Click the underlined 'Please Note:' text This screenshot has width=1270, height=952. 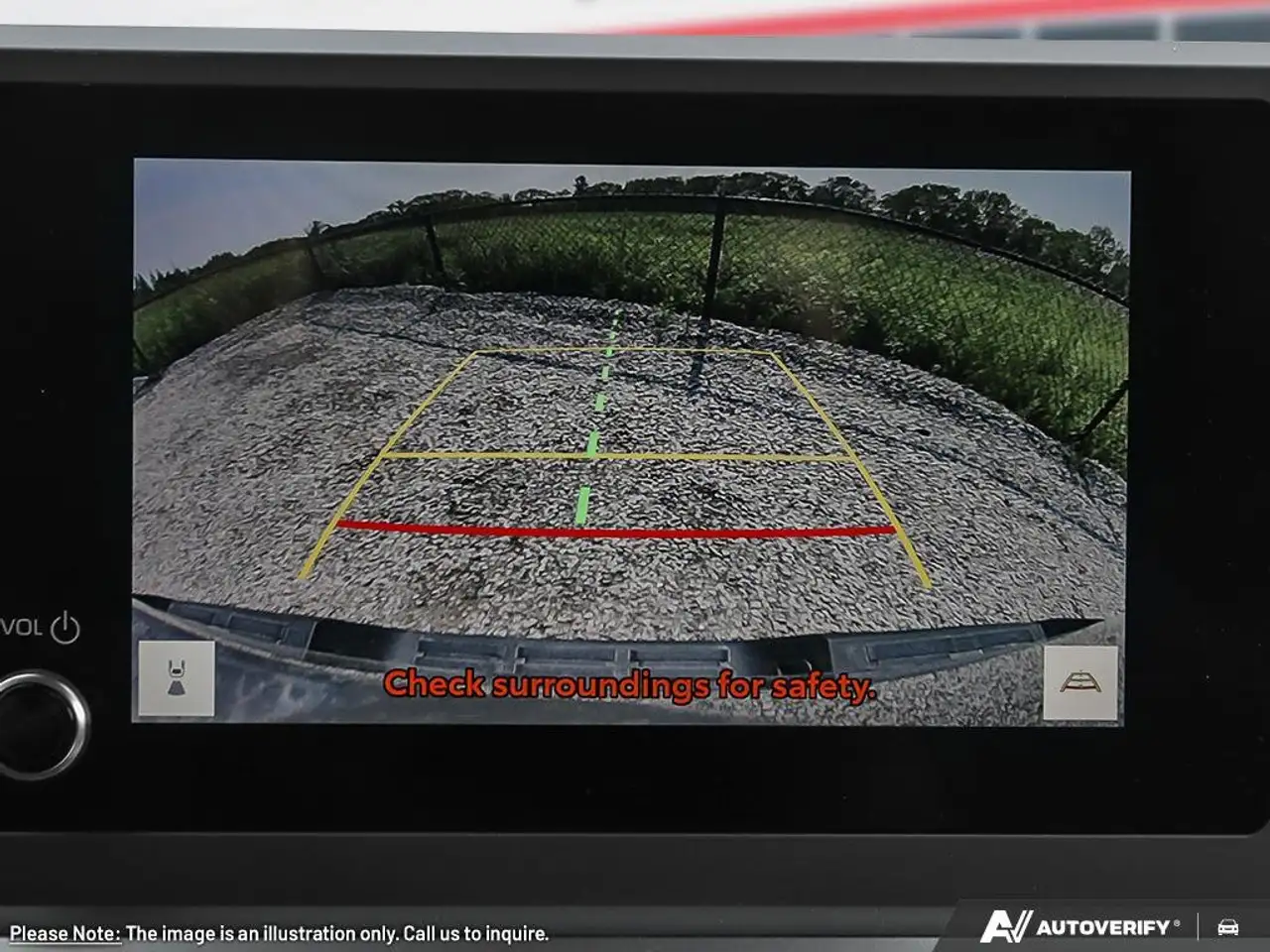(x=65, y=933)
